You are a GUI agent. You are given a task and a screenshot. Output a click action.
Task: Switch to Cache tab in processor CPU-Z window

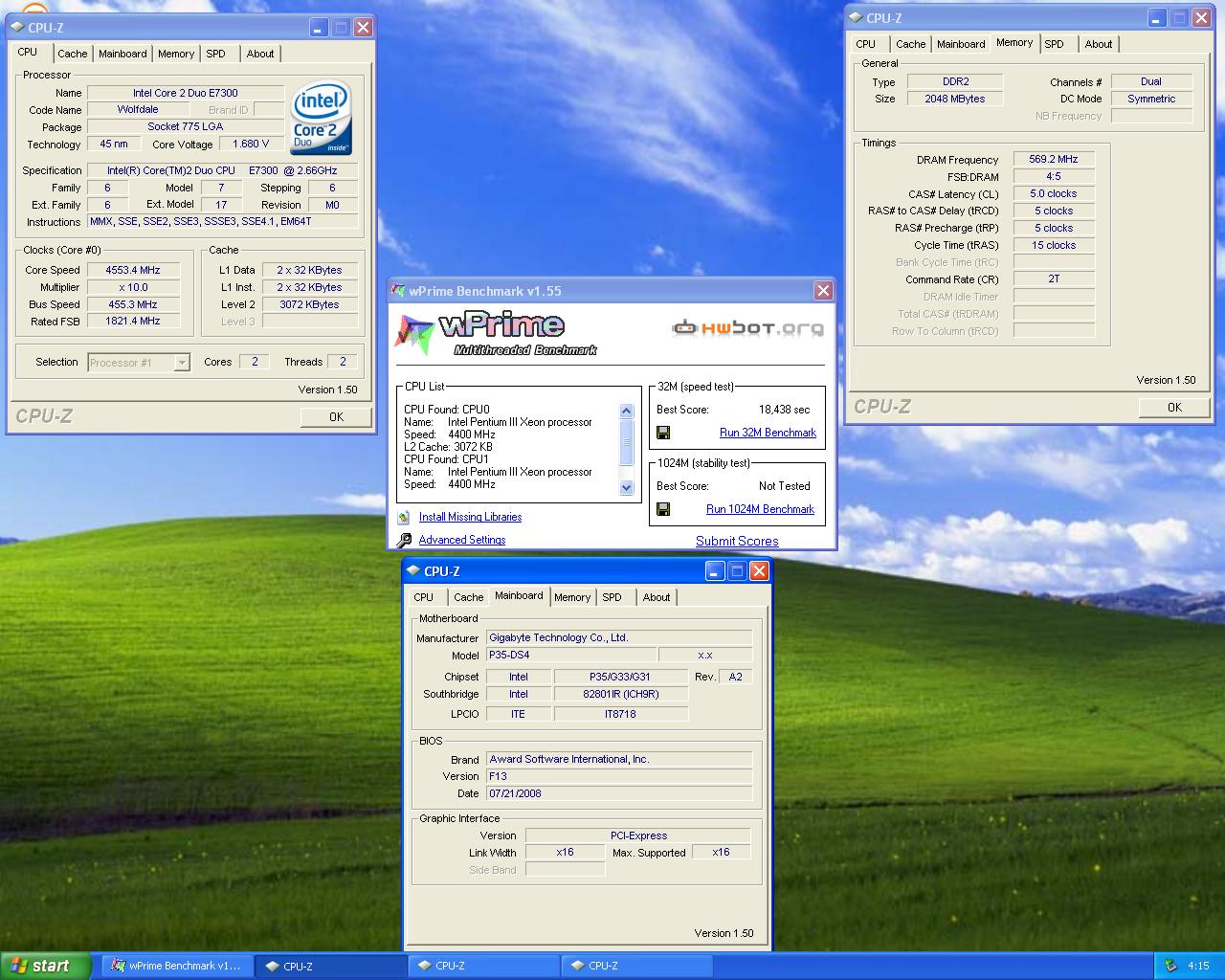point(72,54)
